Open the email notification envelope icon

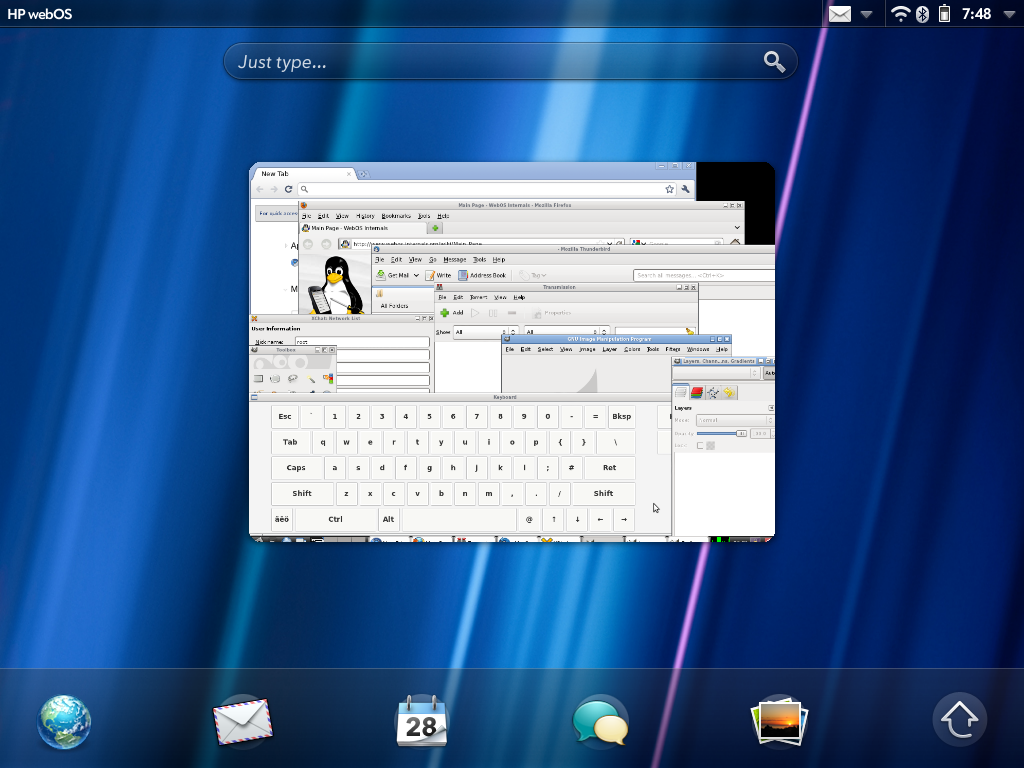(840, 14)
